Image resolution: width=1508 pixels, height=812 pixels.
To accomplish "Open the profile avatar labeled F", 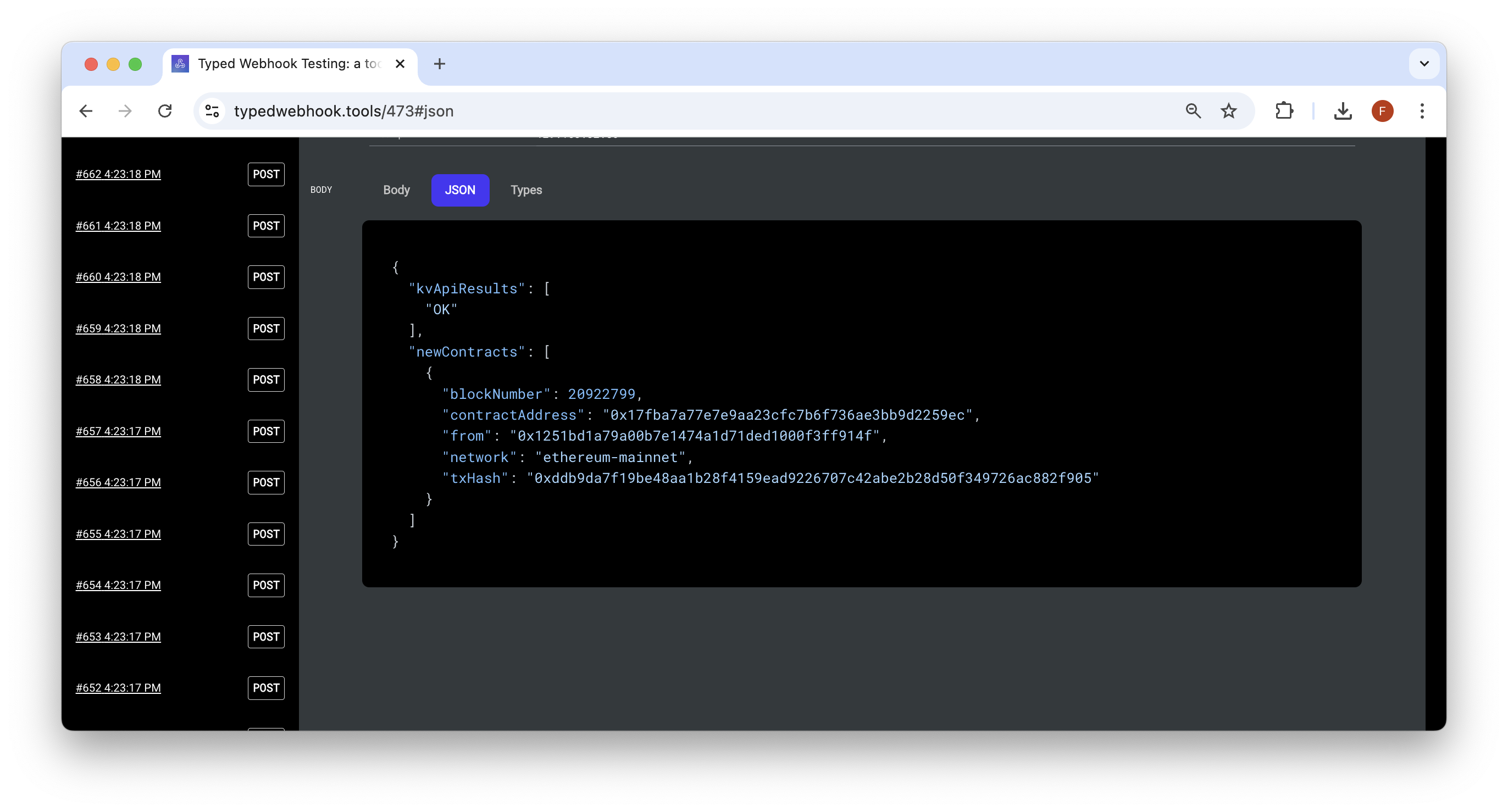I will click(1382, 111).
